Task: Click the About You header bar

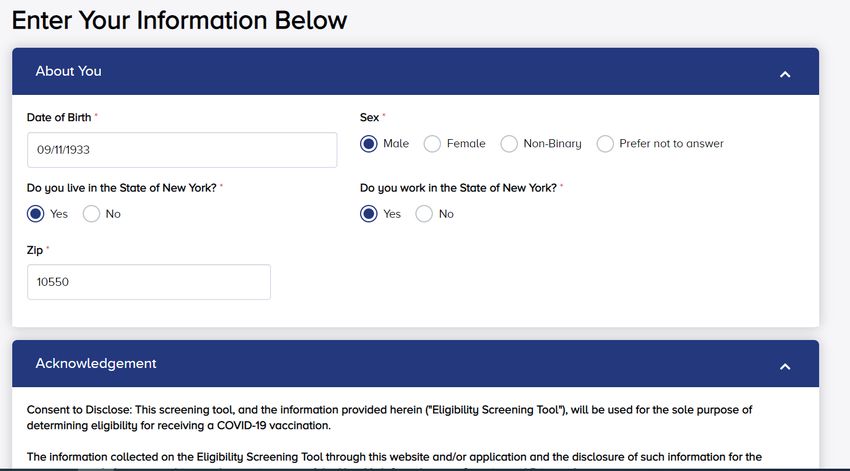Action: [415, 72]
